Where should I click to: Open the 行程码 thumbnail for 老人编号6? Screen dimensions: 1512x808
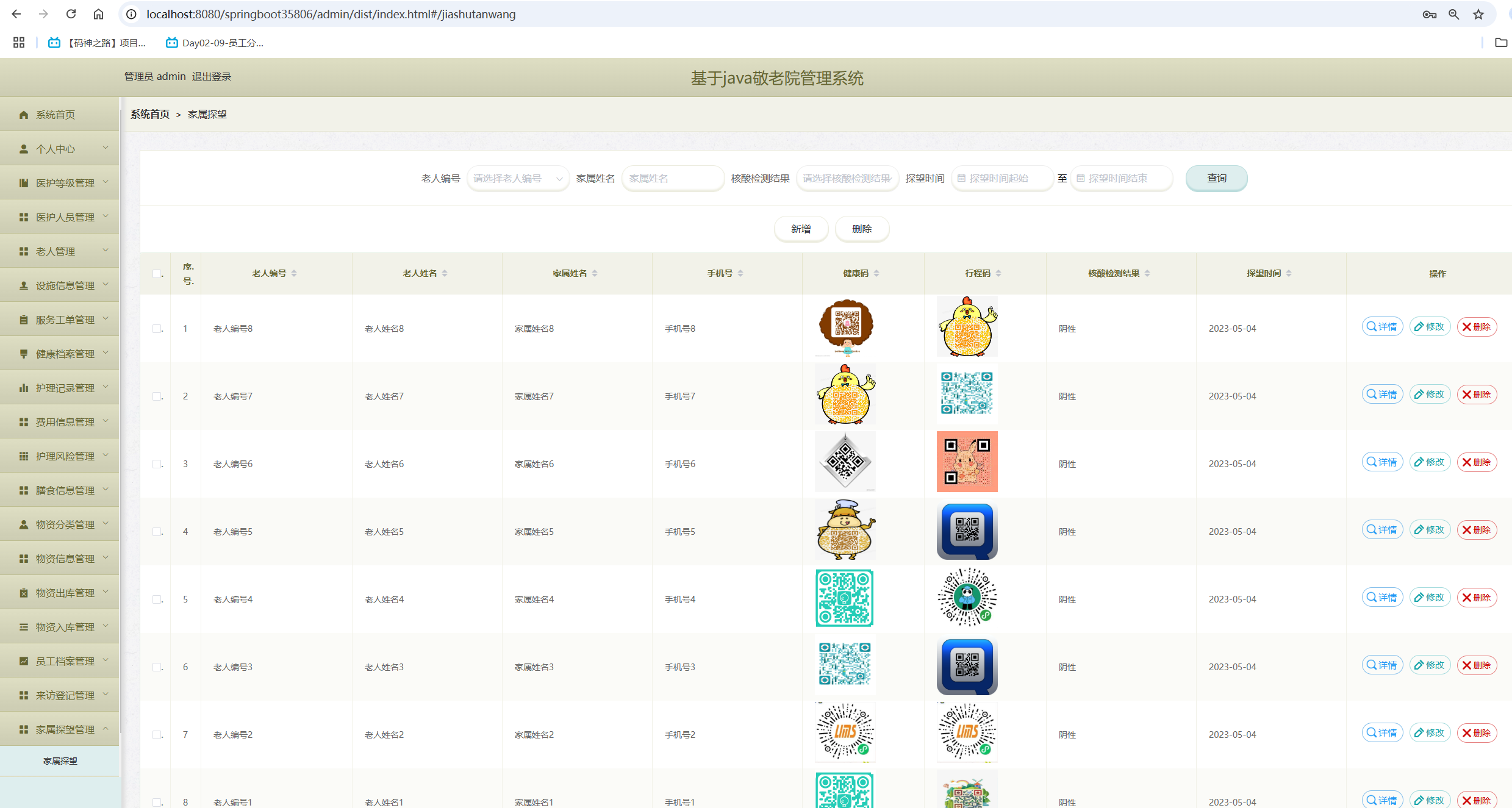[967, 462]
